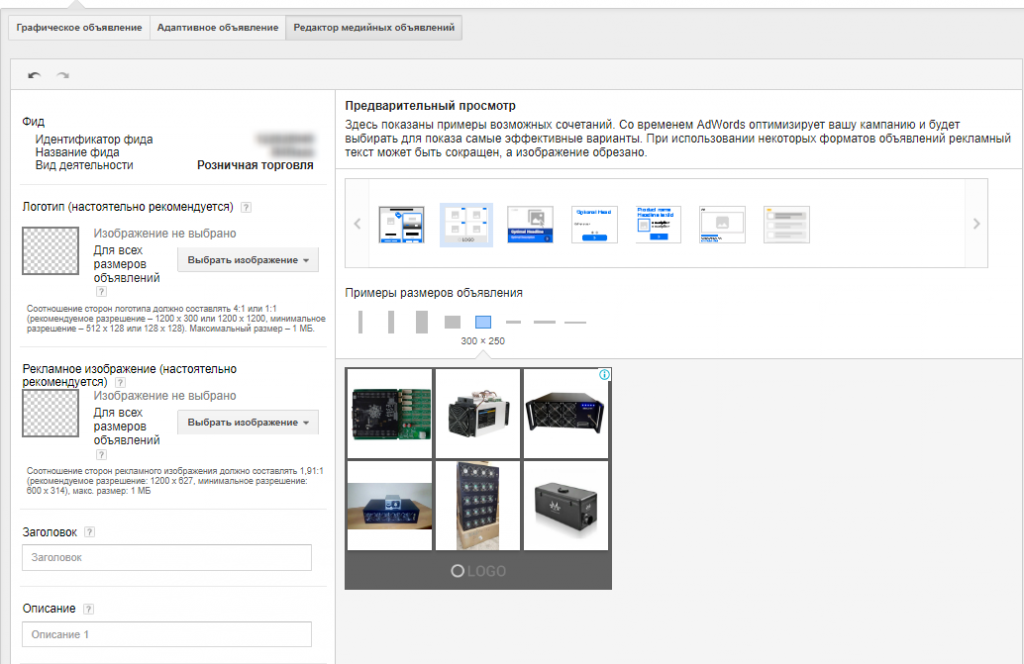Select the first tall skyscraper ad size icon
Viewport: 1024px width, 664px height.
coord(361,322)
